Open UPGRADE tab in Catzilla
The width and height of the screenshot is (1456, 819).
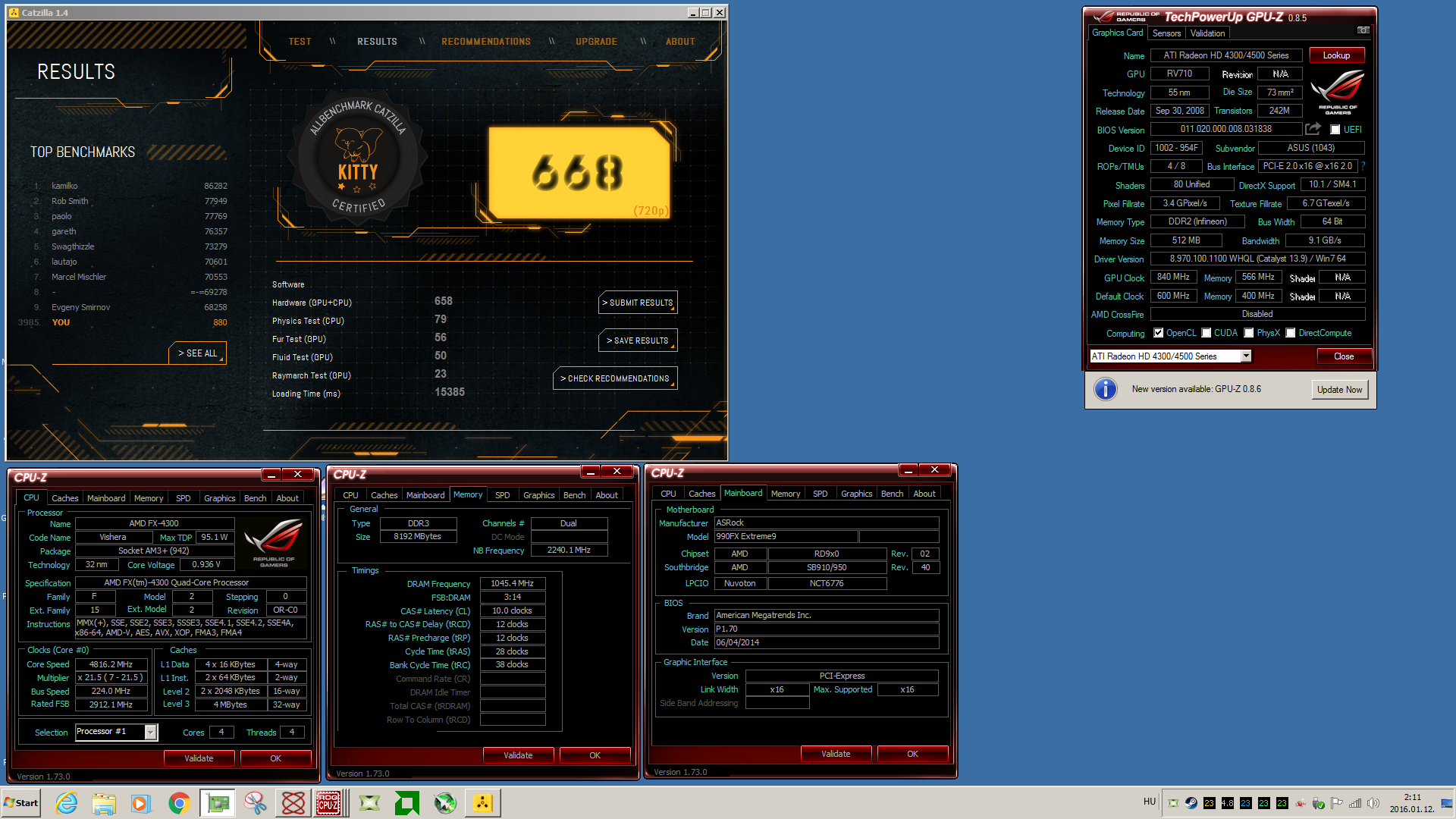pyautogui.click(x=596, y=42)
